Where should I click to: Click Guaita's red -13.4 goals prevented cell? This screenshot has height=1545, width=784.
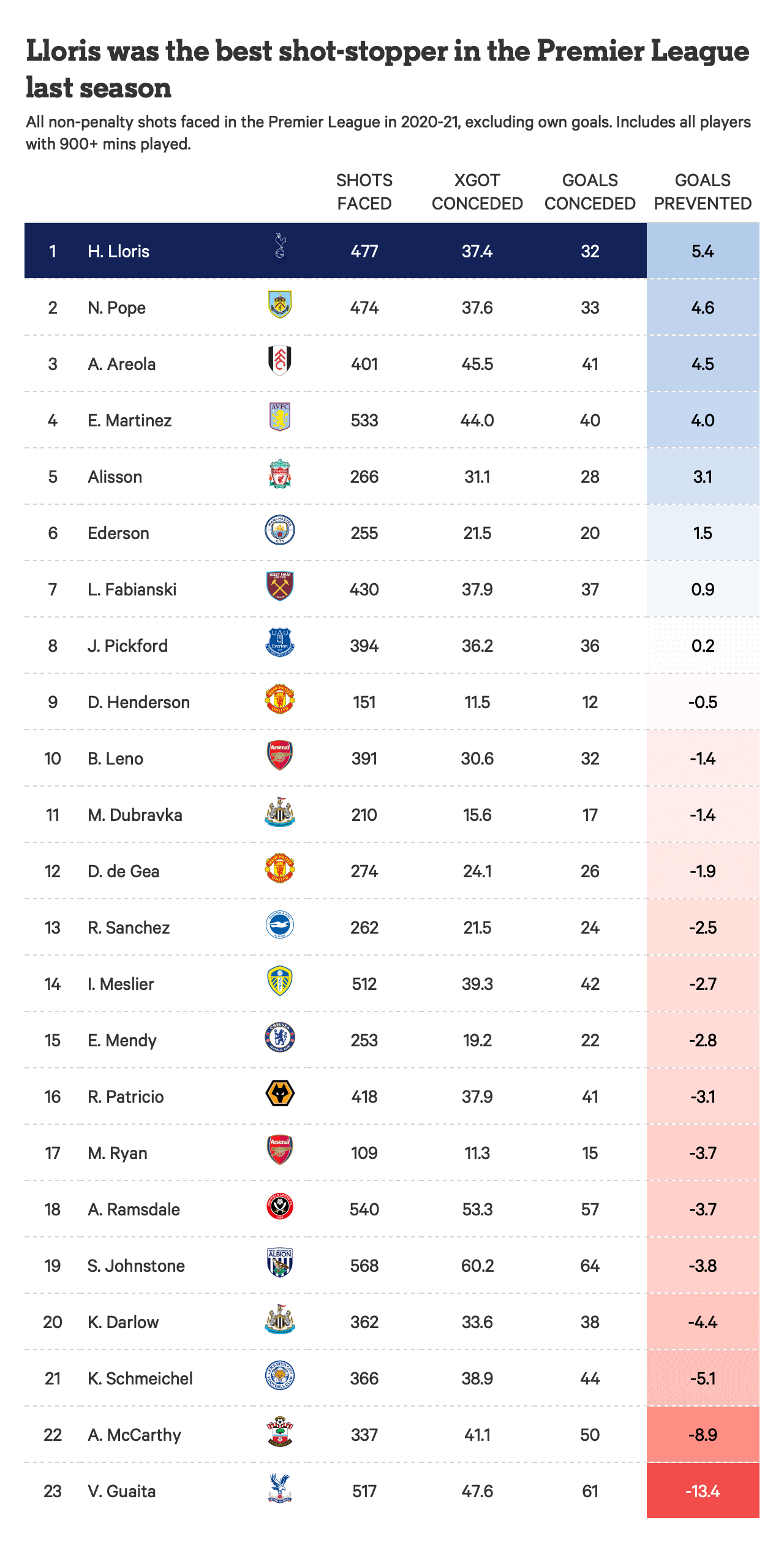[x=703, y=1491]
